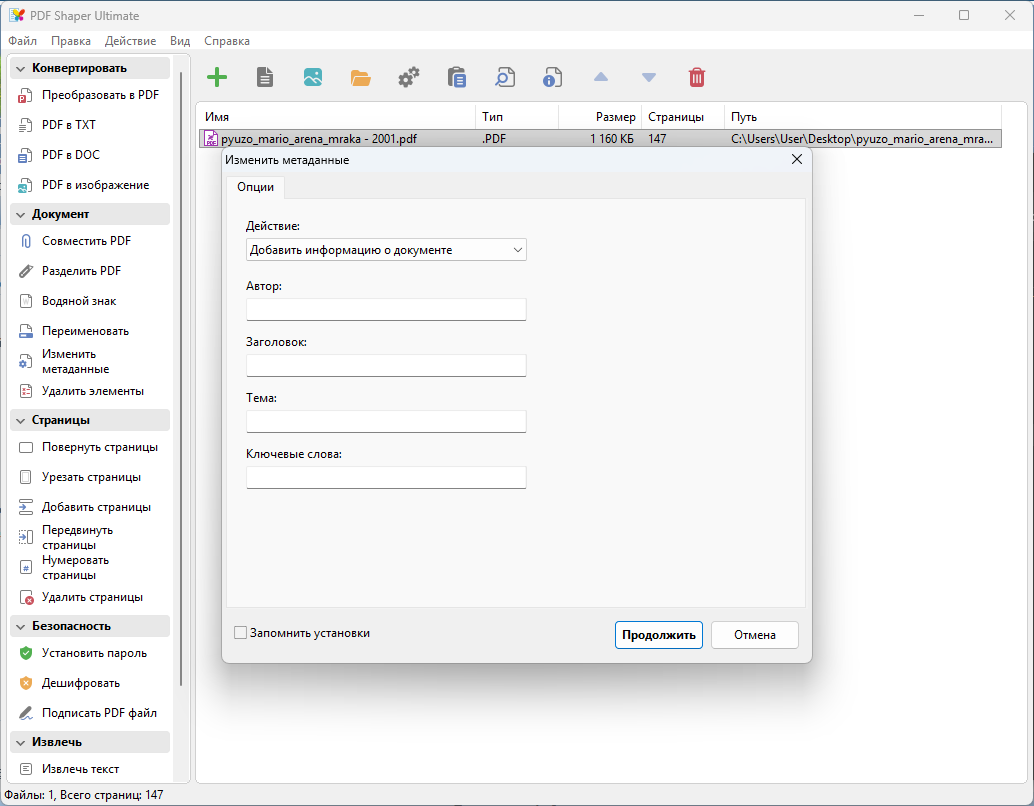This screenshot has width=1034, height=806.
Task: Collapse the Конвертировать section
Action: pyautogui.click(x=20, y=68)
